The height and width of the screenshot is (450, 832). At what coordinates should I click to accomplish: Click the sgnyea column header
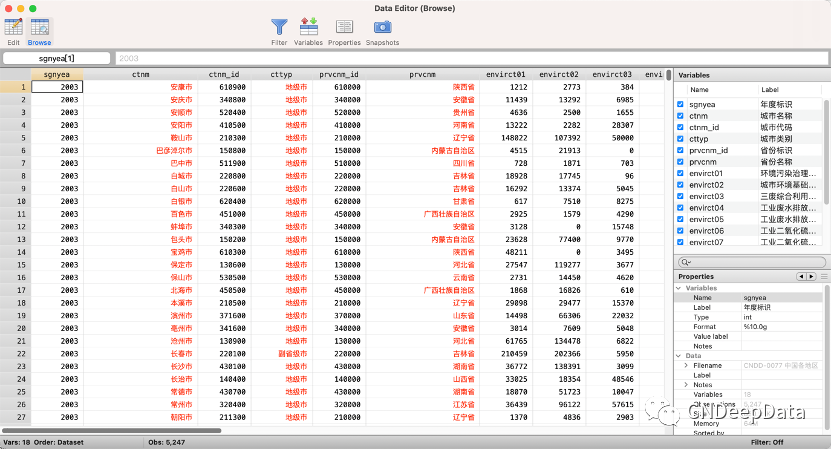pos(57,74)
